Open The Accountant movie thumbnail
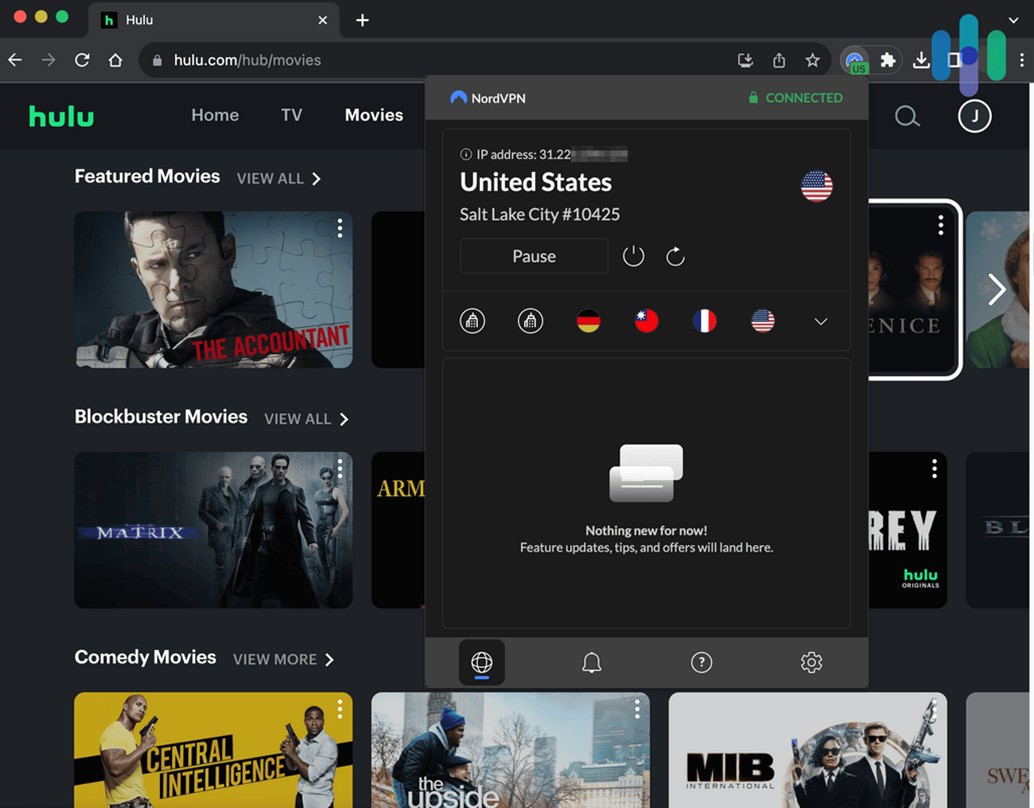This screenshot has width=1034, height=808. (213, 290)
